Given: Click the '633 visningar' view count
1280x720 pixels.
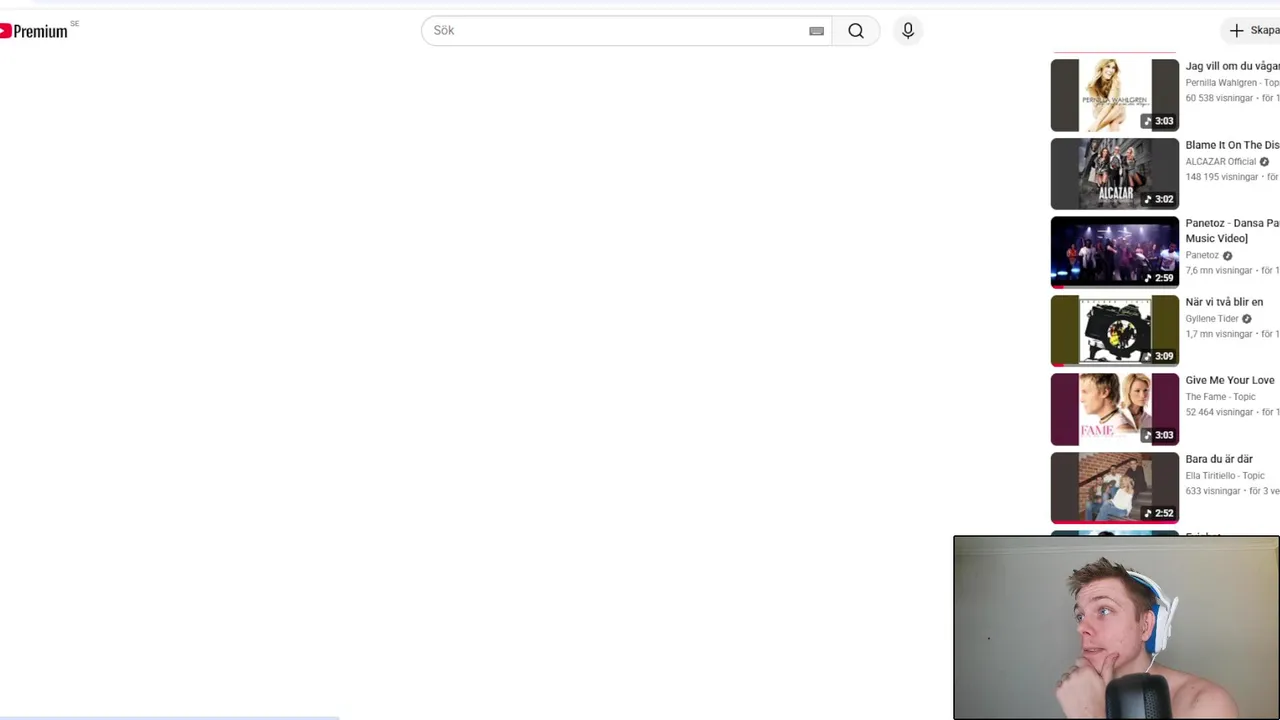Looking at the screenshot, I should [x=1213, y=491].
